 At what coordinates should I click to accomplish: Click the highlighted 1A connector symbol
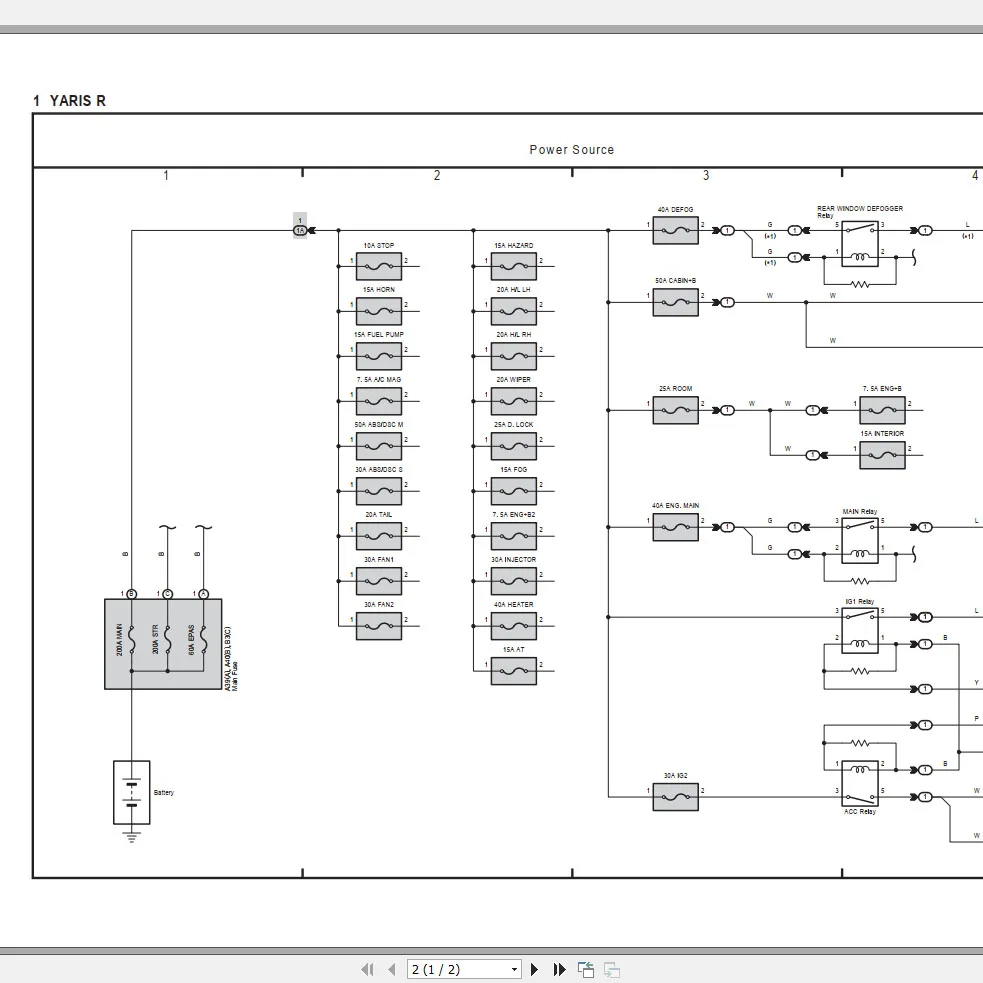[x=300, y=231]
